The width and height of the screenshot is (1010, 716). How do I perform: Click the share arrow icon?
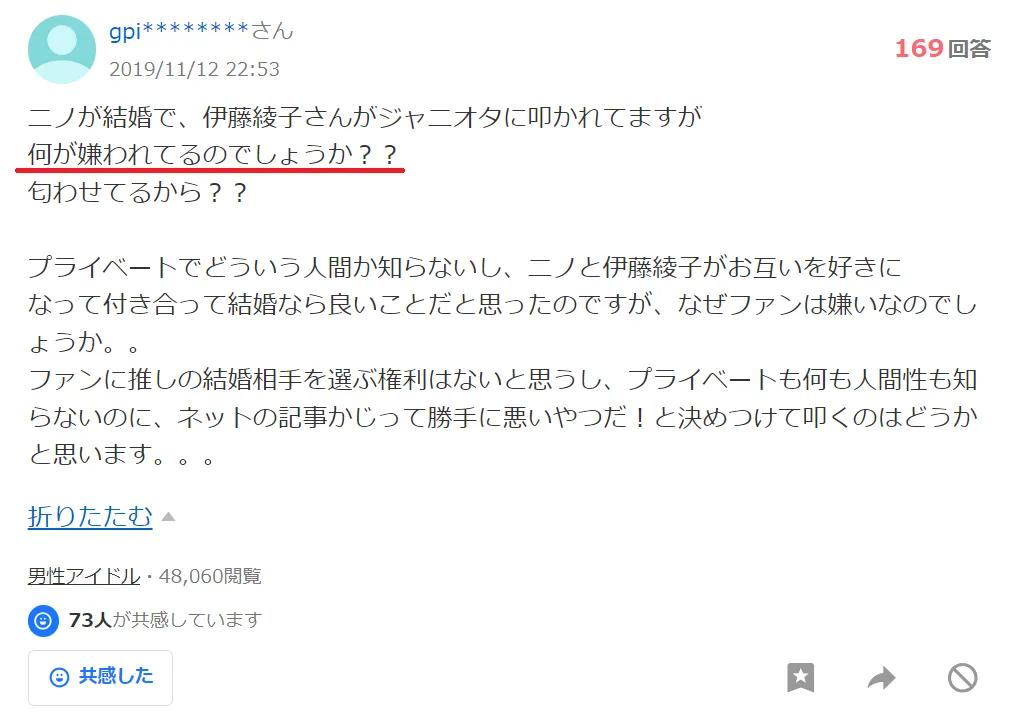[x=881, y=677]
